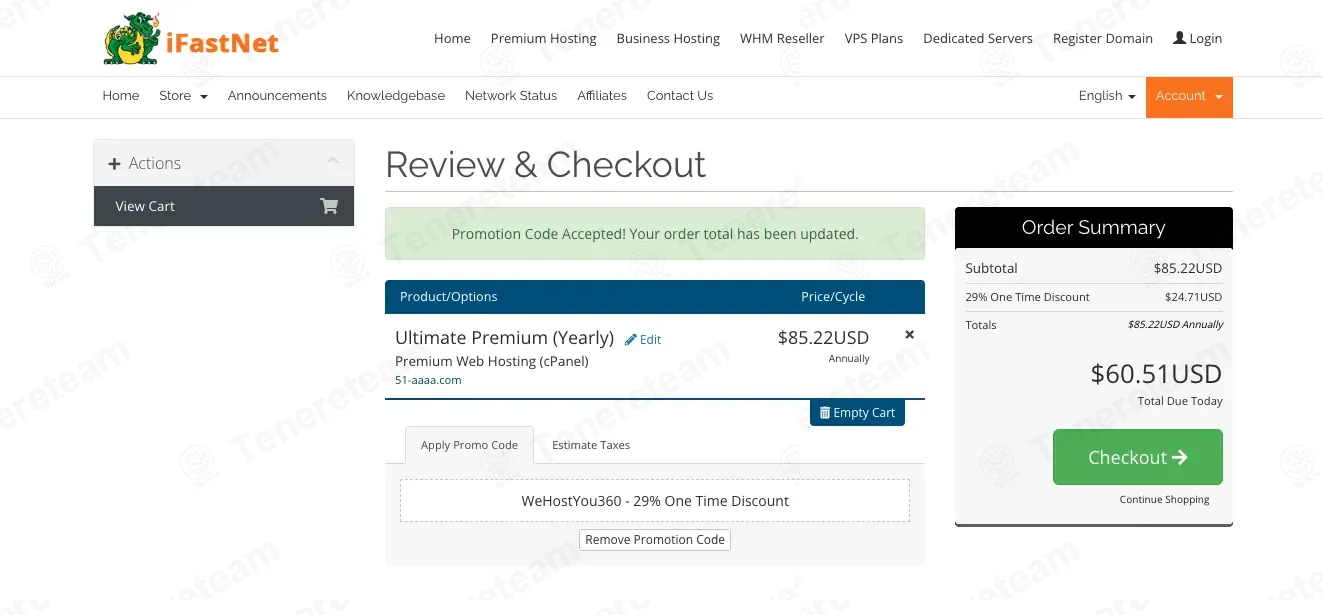This screenshot has height=615, width=1323.
Task: Click the shopping cart icon in View Cart
Action: tap(329, 206)
